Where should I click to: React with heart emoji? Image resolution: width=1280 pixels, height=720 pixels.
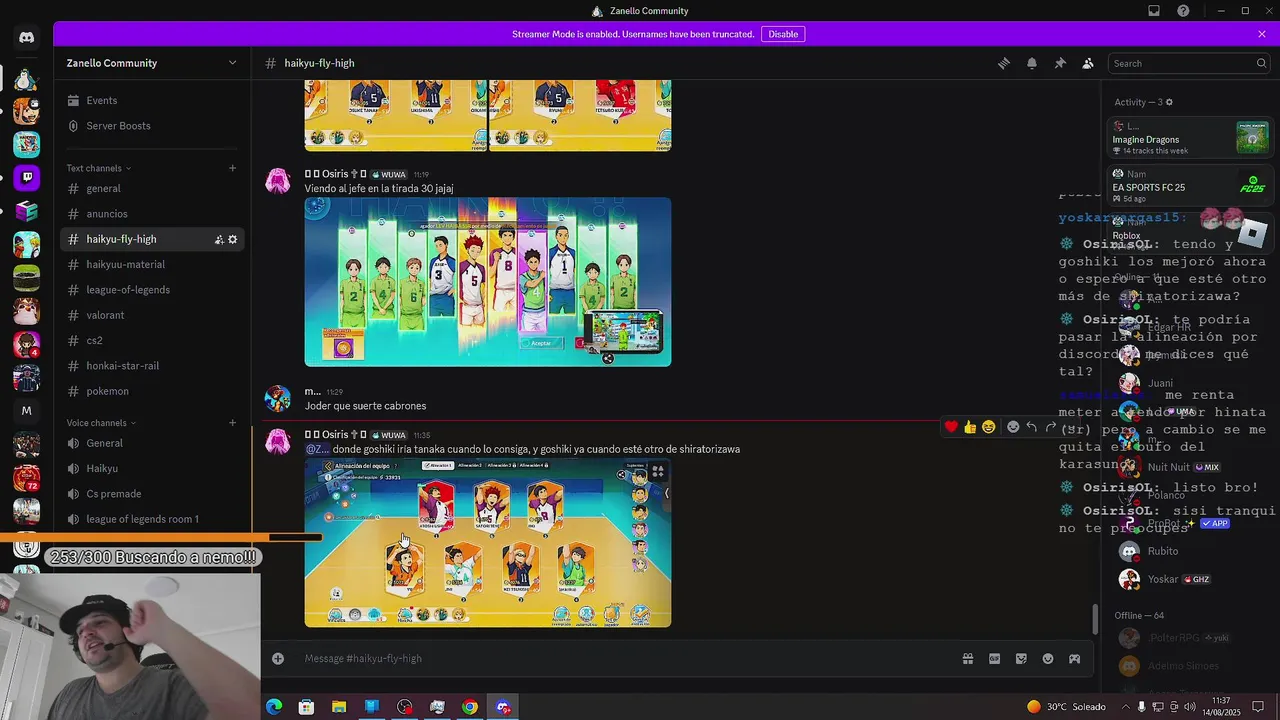tap(951, 427)
